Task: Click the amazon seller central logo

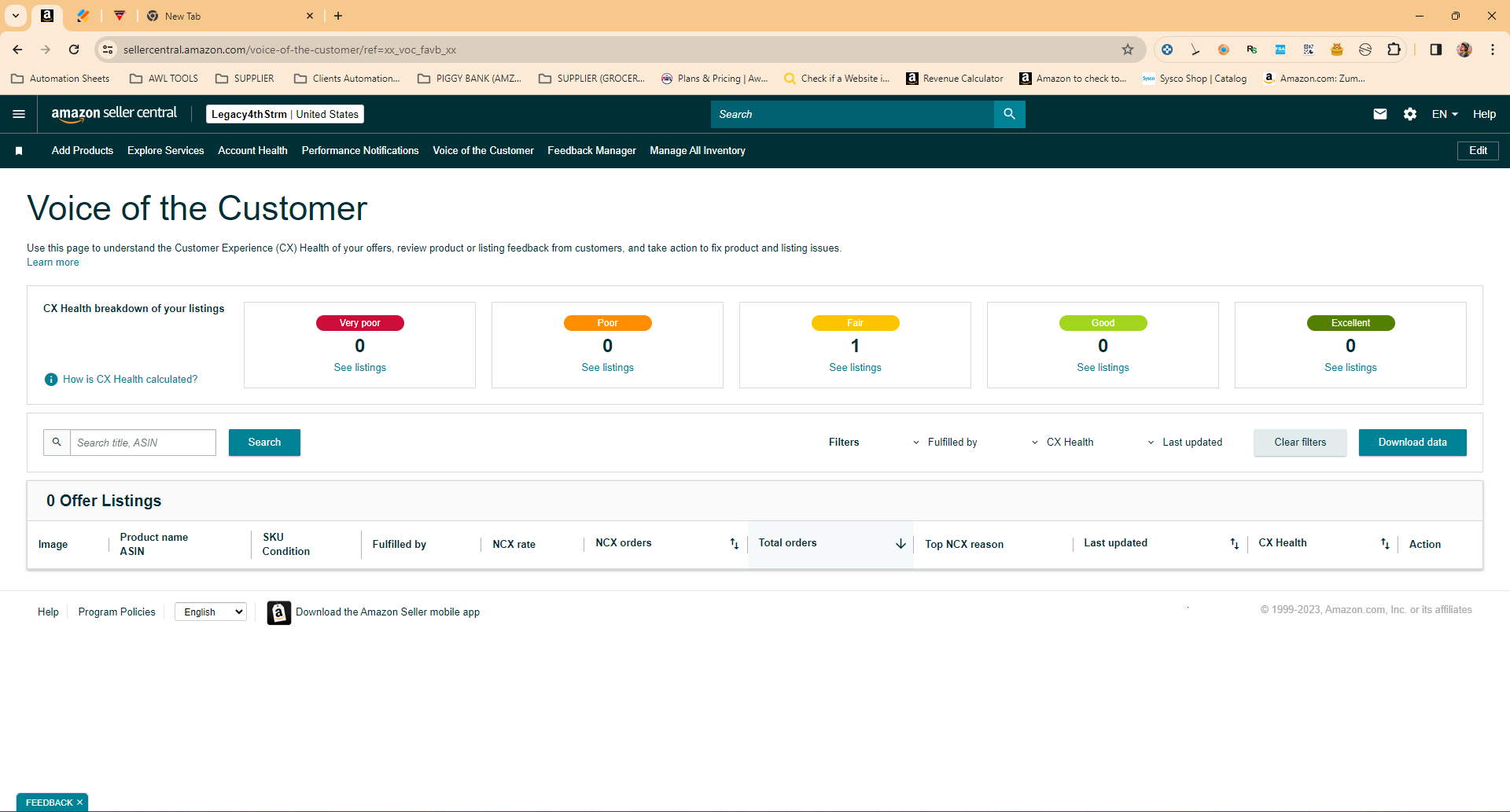Action: (x=114, y=114)
